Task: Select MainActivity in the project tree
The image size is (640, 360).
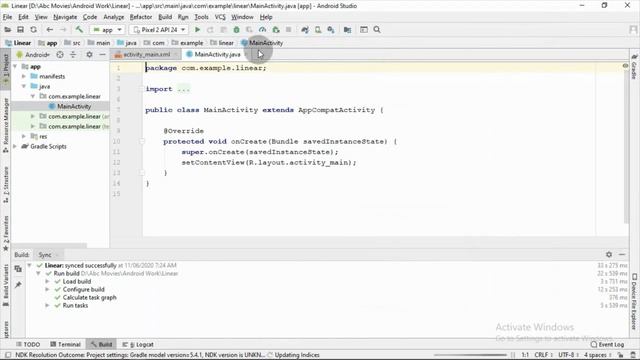Action: coord(70,106)
